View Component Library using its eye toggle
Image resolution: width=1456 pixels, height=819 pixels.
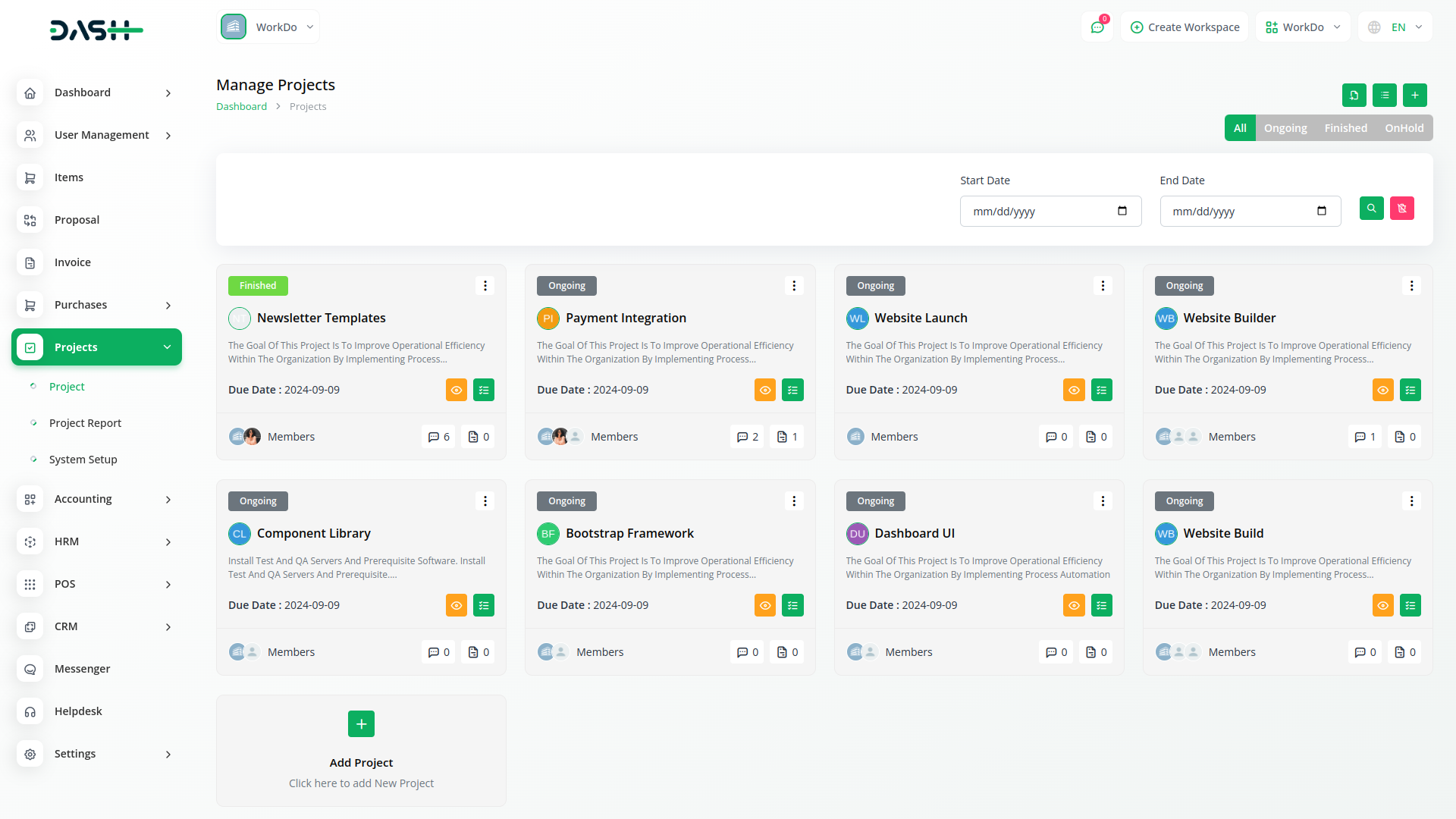tap(456, 605)
